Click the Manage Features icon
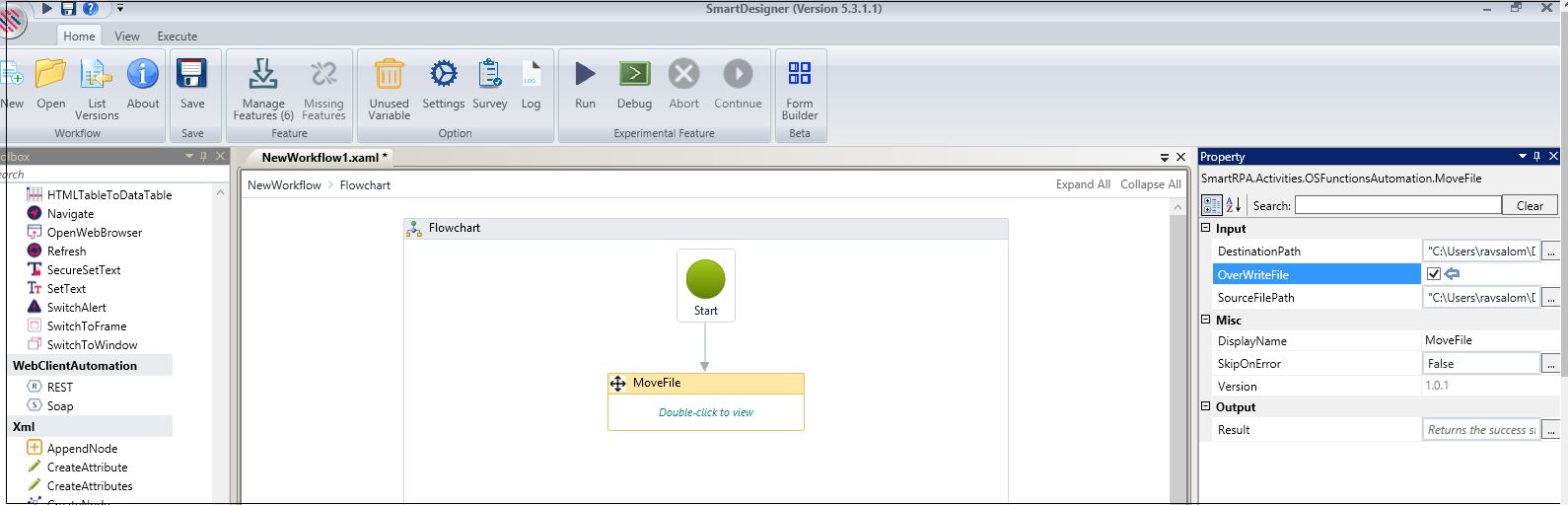The width and height of the screenshot is (1568, 505). (x=263, y=75)
